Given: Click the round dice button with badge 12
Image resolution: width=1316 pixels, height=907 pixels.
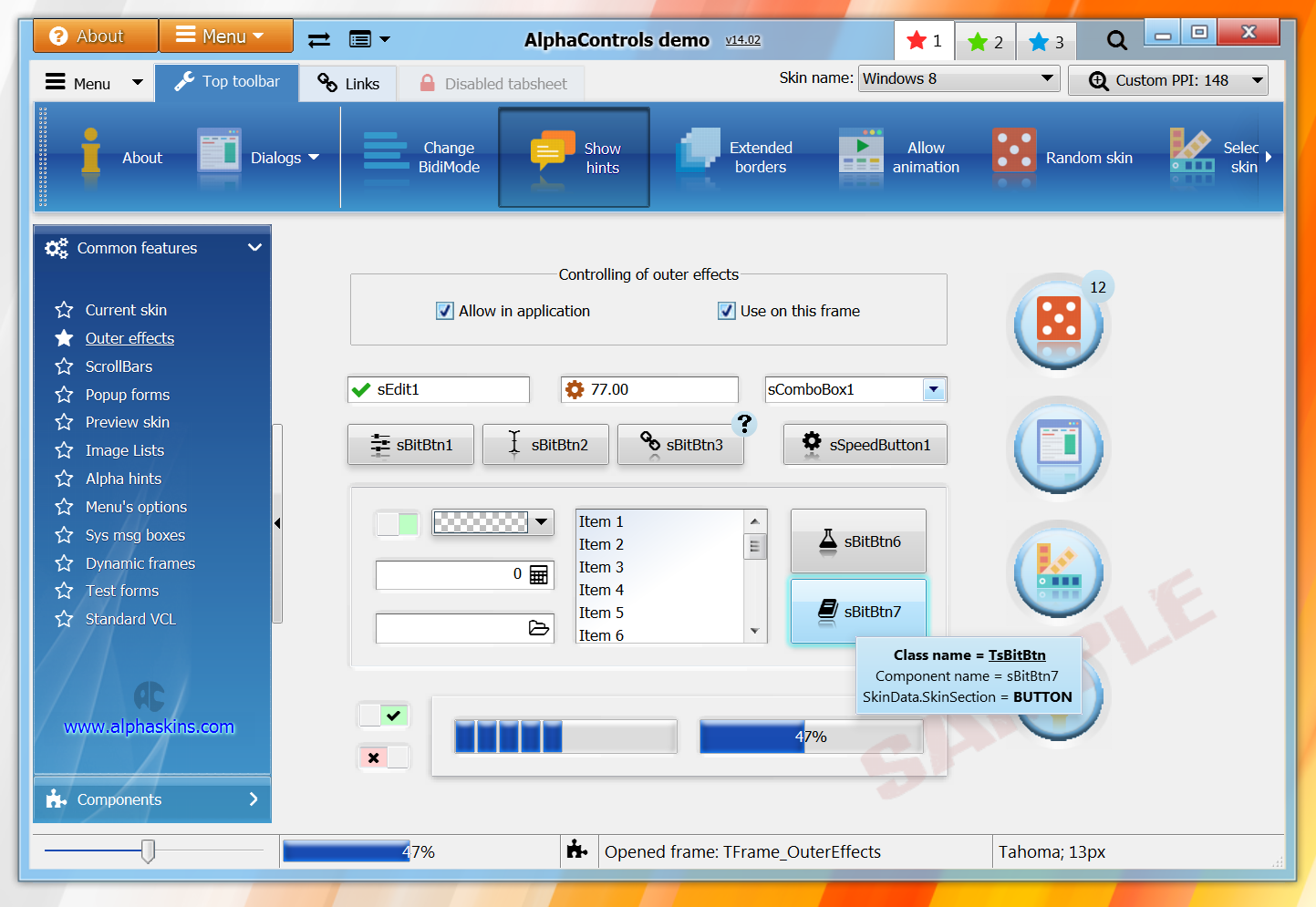Looking at the screenshot, I should click(x=1059, y=325).
